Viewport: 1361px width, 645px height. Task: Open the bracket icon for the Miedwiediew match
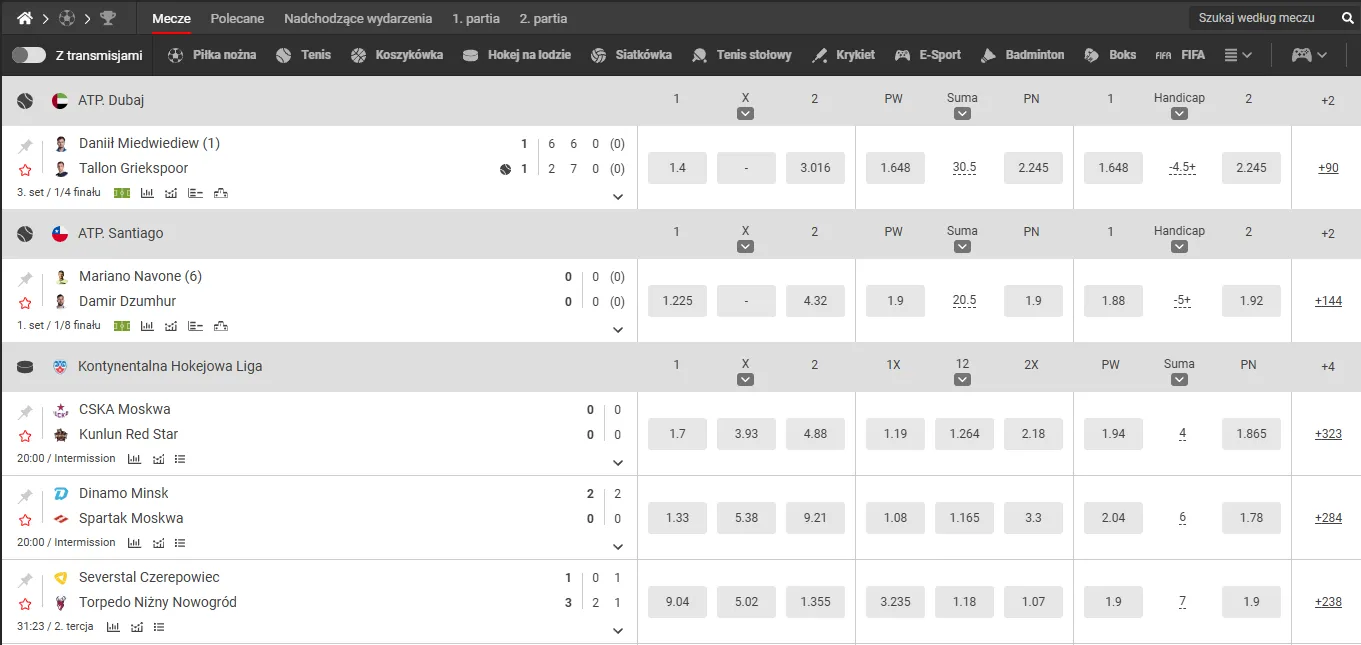tap(221, 193)
